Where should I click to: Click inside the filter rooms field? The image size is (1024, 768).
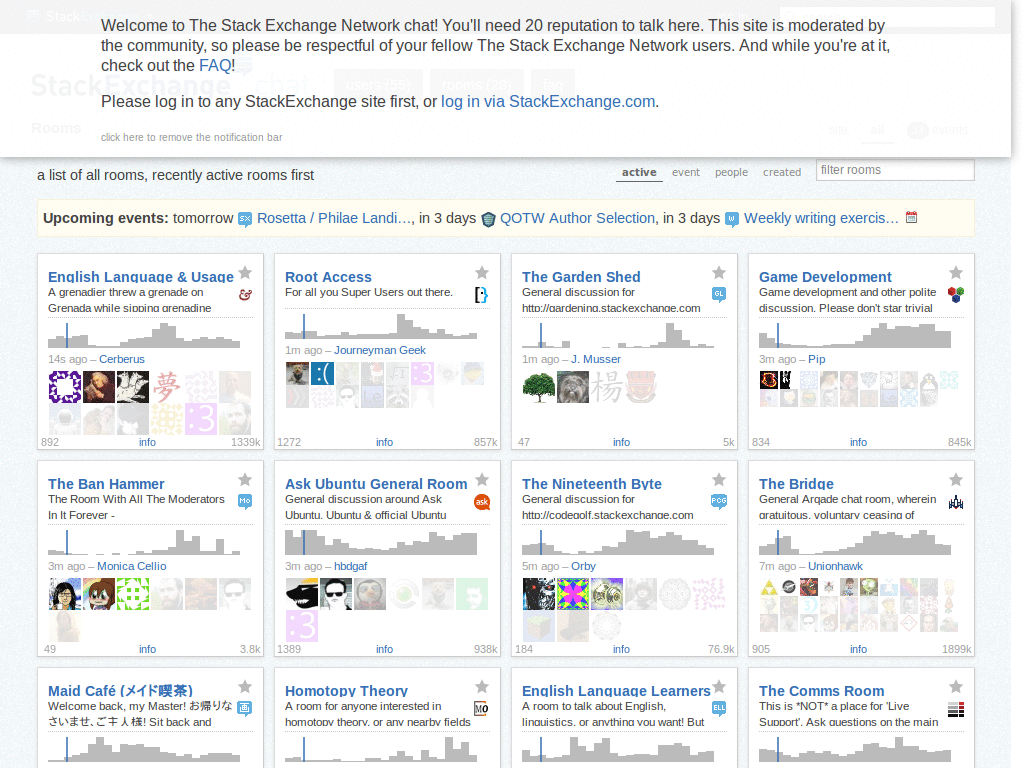click(x=895, y=170)
